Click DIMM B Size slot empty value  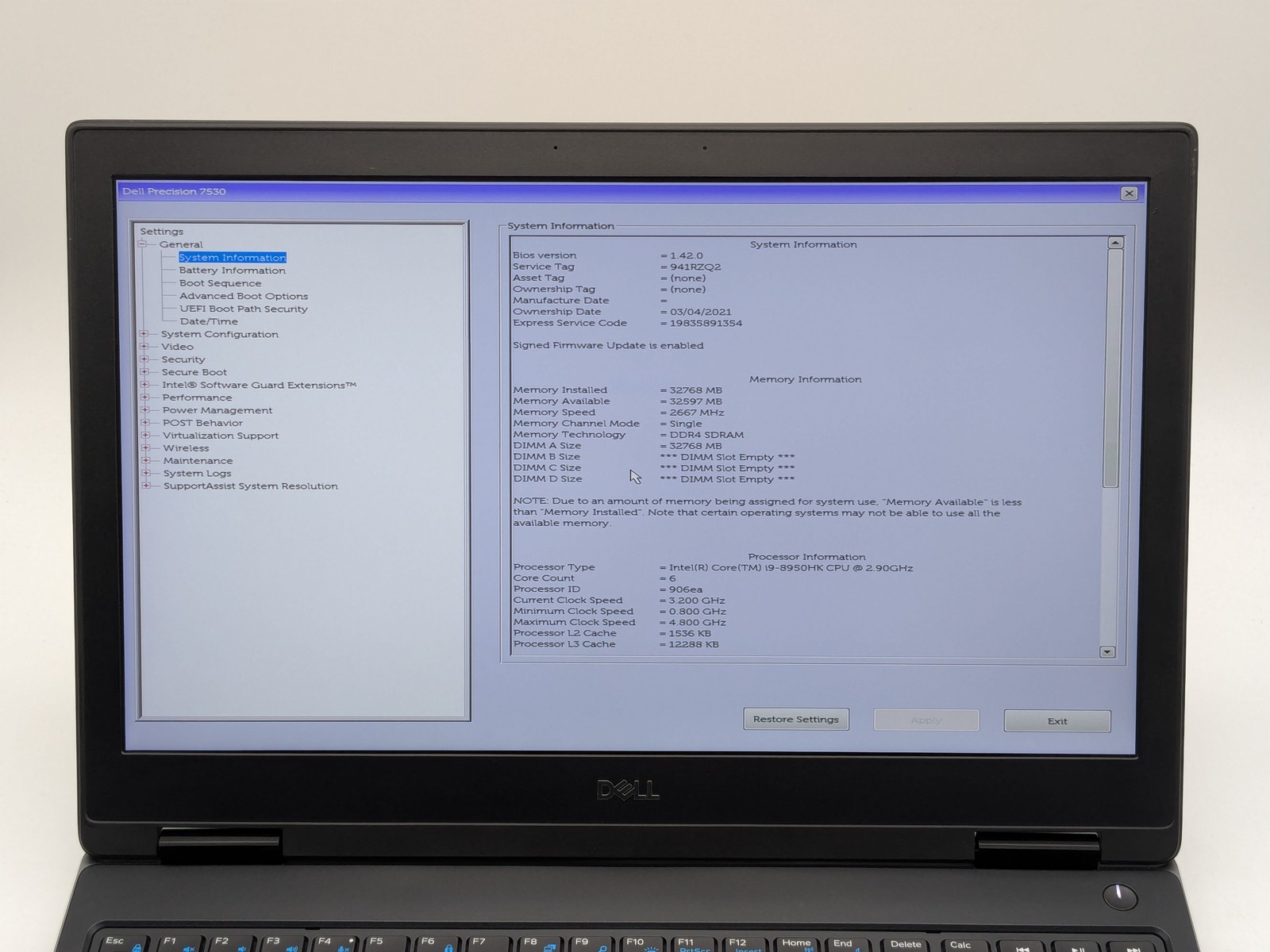point(727,457)
